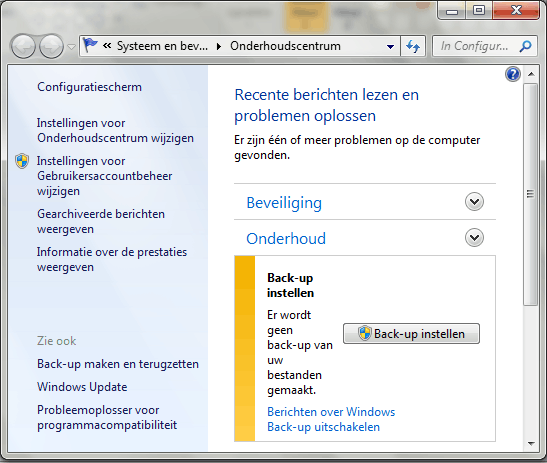Open Configuratiescherm home link
The width and height of the screenshot is (547, 463).
tap(89, 87)
